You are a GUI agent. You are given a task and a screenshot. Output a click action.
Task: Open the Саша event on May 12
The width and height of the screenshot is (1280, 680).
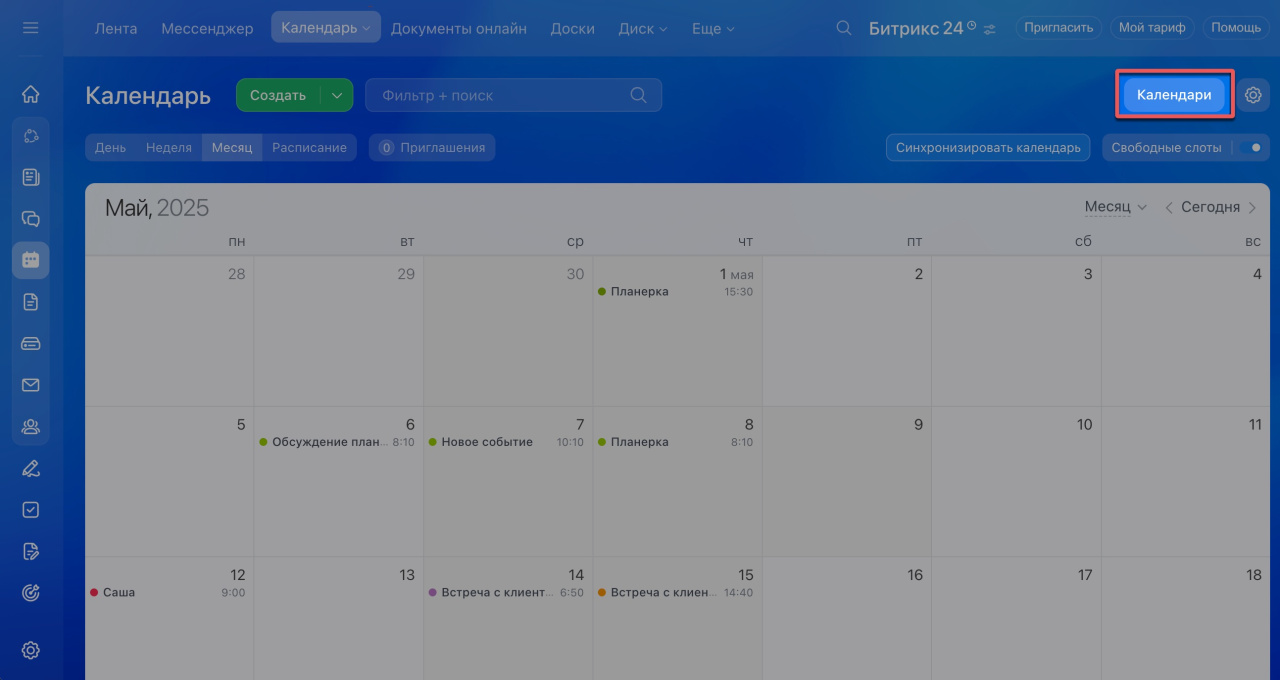119,592
